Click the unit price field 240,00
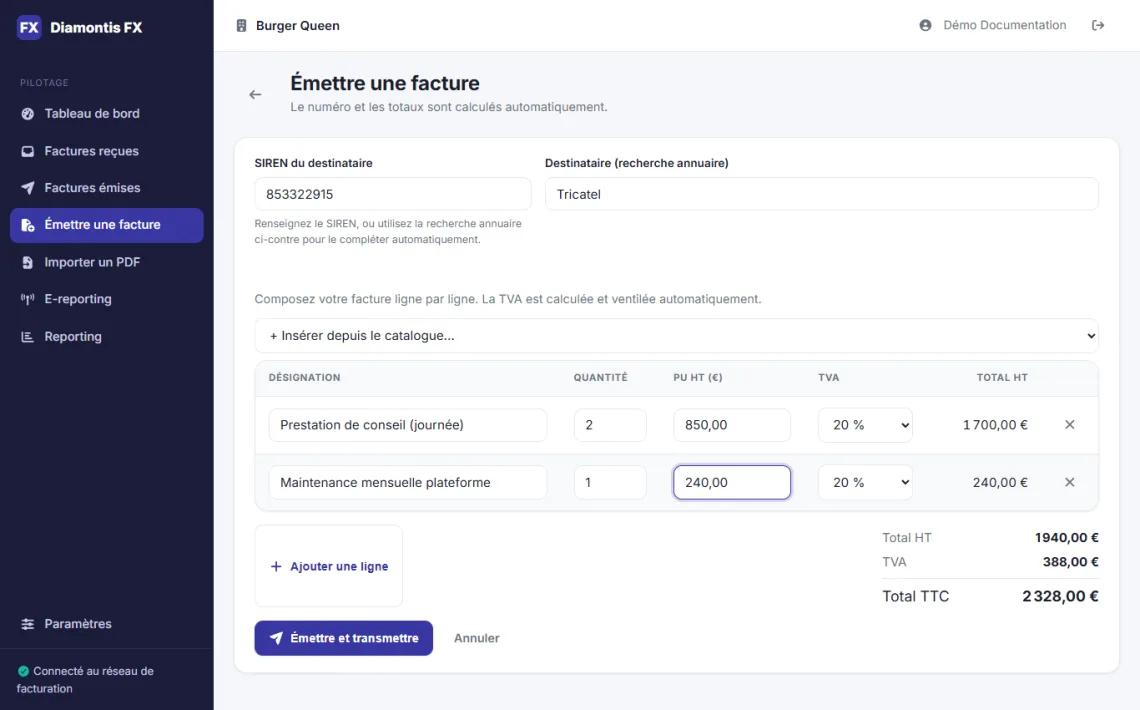 click(x=732, y=483)
